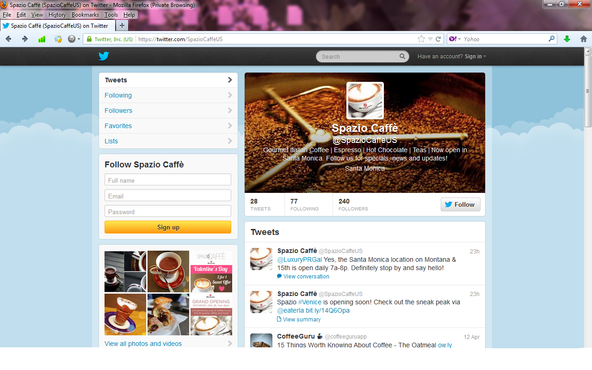Click chevron beside View all photos and videos

(x=230, y=344)
